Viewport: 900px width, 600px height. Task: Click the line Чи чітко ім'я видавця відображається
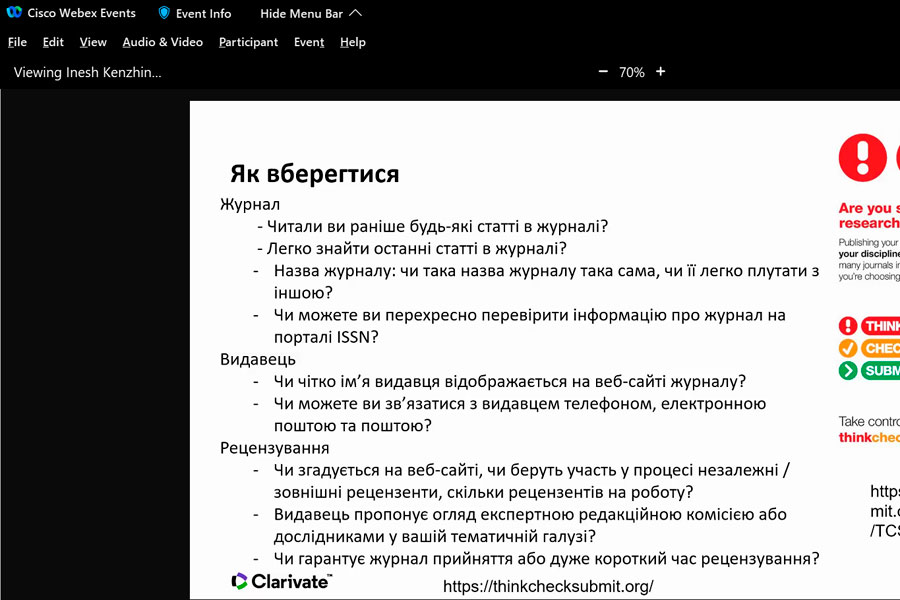click(510, 381)
